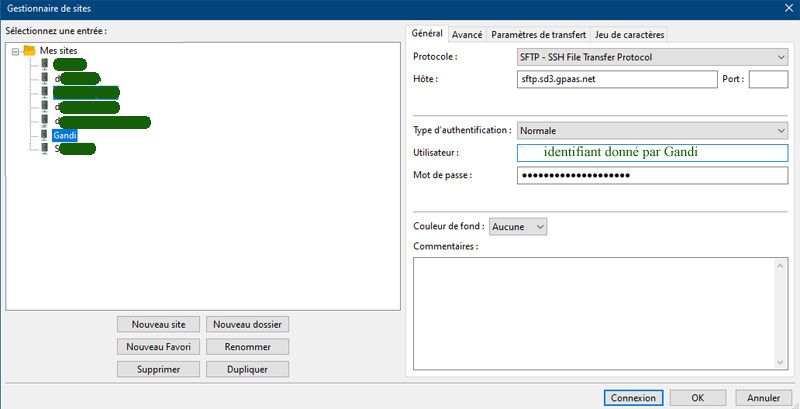Screen dimensions: 800x409
Task: Click the server icon beside Gandi
Action: [44, 134]
